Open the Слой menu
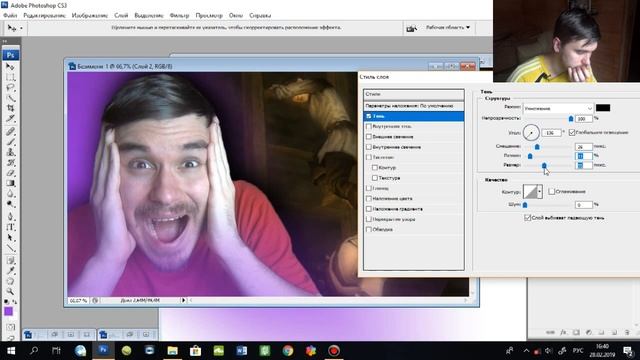This screenshot has width=640, height=360. pos(121,16)
